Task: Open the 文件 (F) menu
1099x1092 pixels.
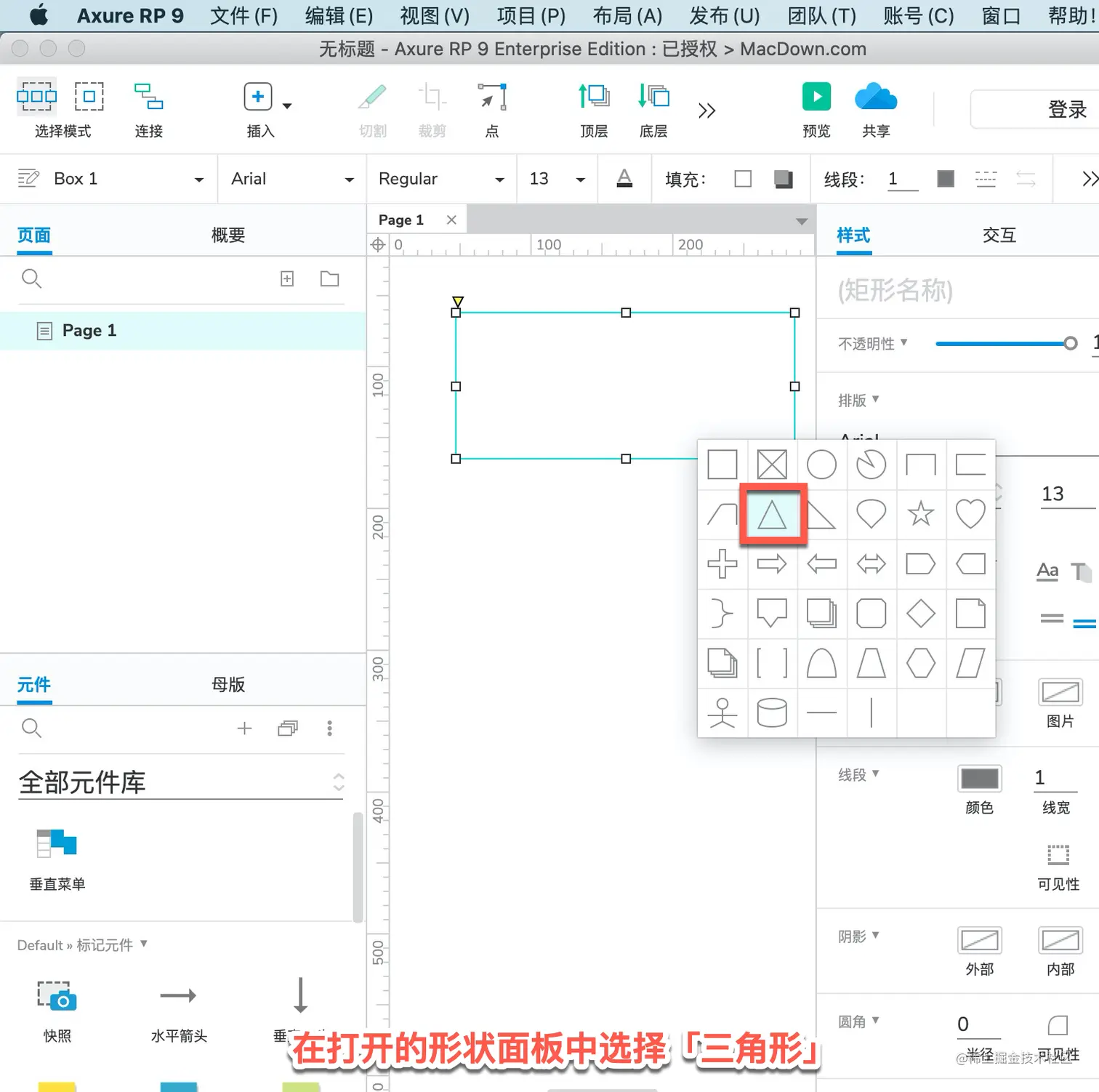Action: [244, 15]
